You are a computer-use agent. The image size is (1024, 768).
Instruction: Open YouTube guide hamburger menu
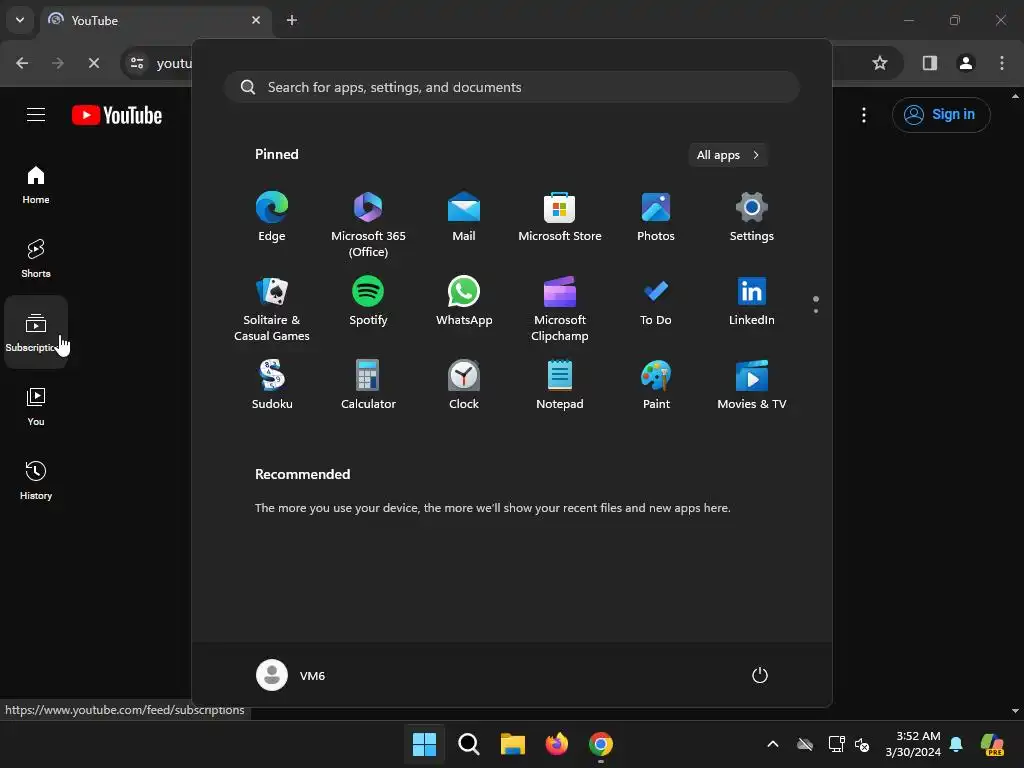[36, 115]
